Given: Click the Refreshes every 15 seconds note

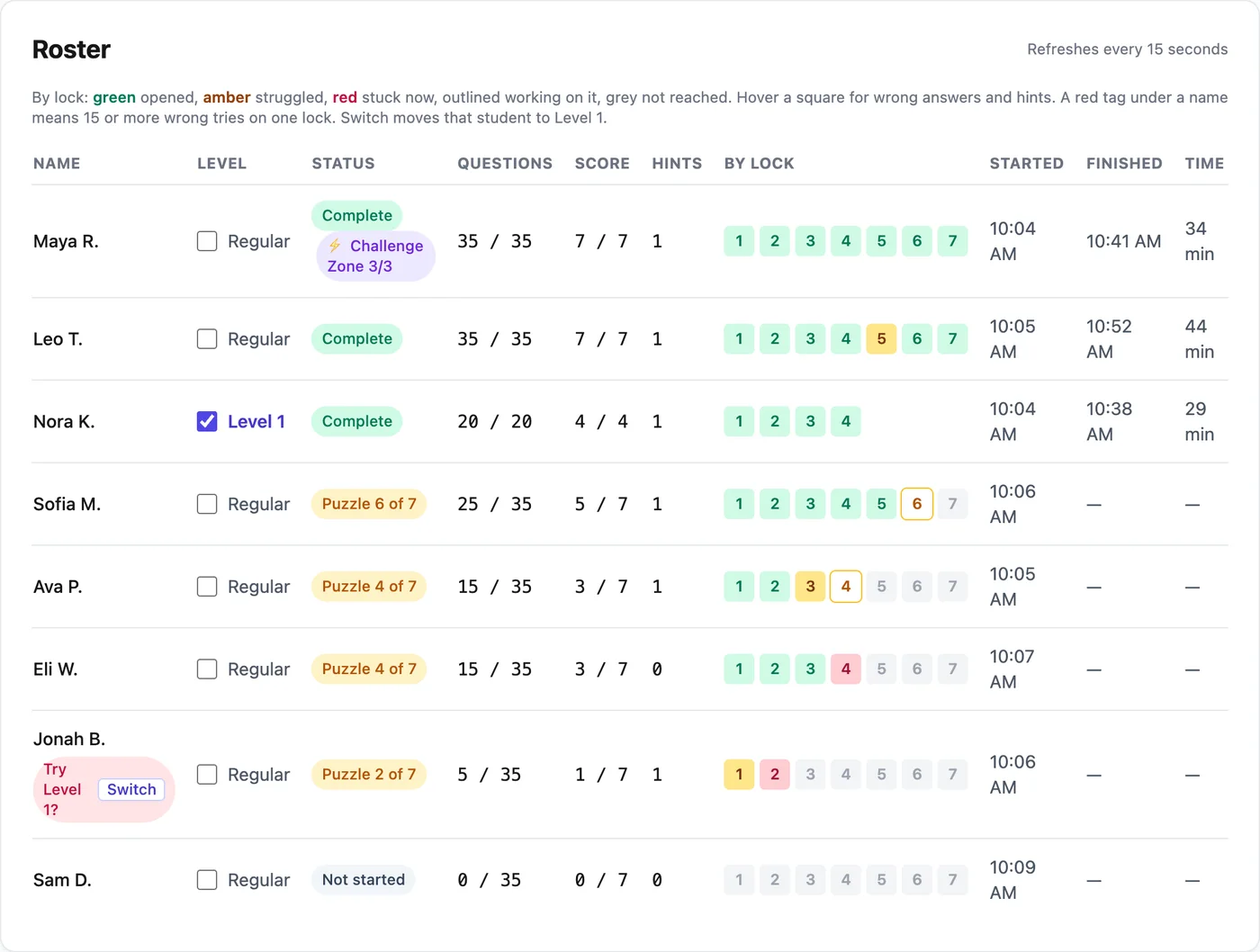Looking at the screenshot, I should (1128, 49).
